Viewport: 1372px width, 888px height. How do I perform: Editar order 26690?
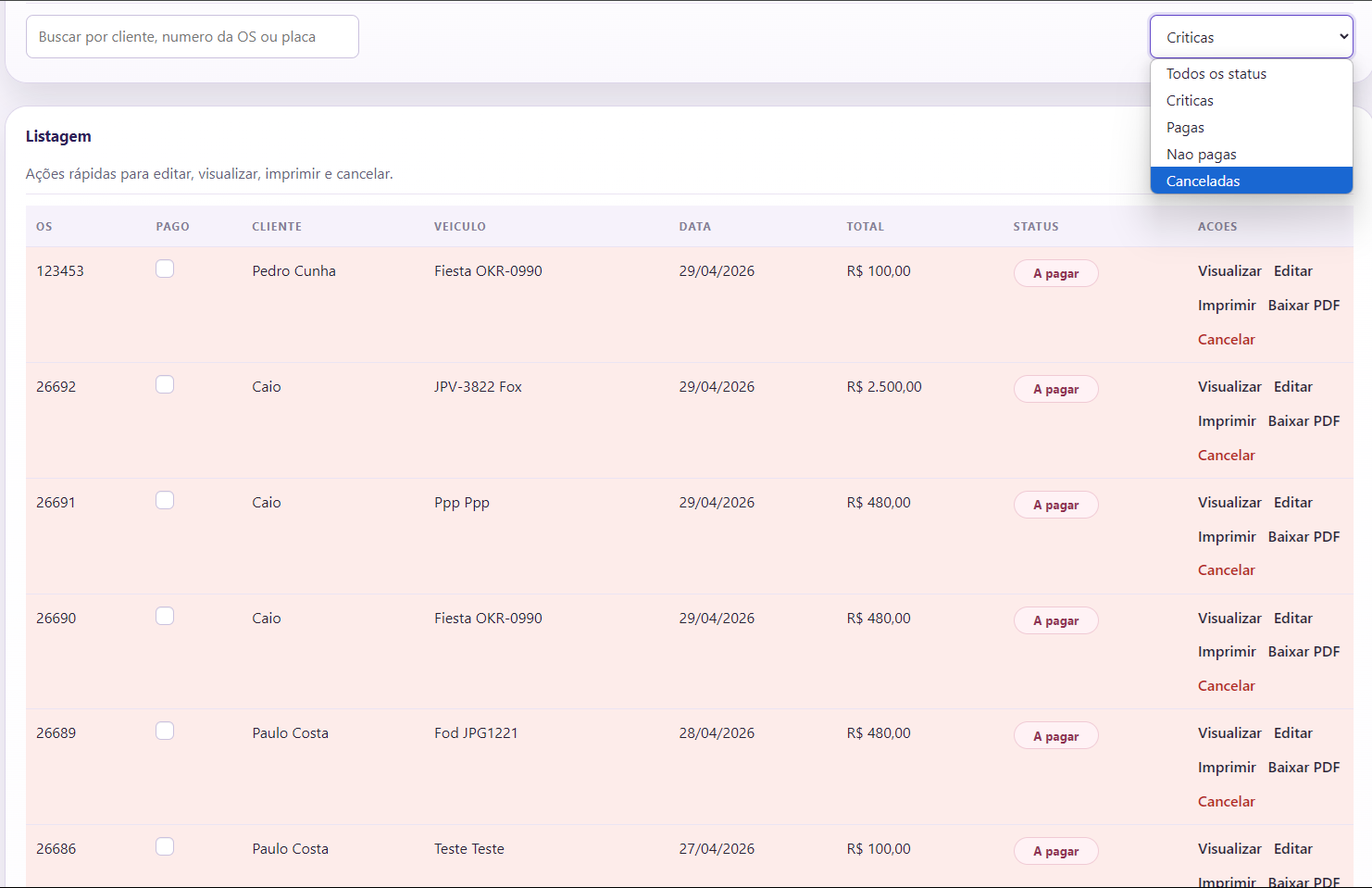click(x=1293, y=619)
